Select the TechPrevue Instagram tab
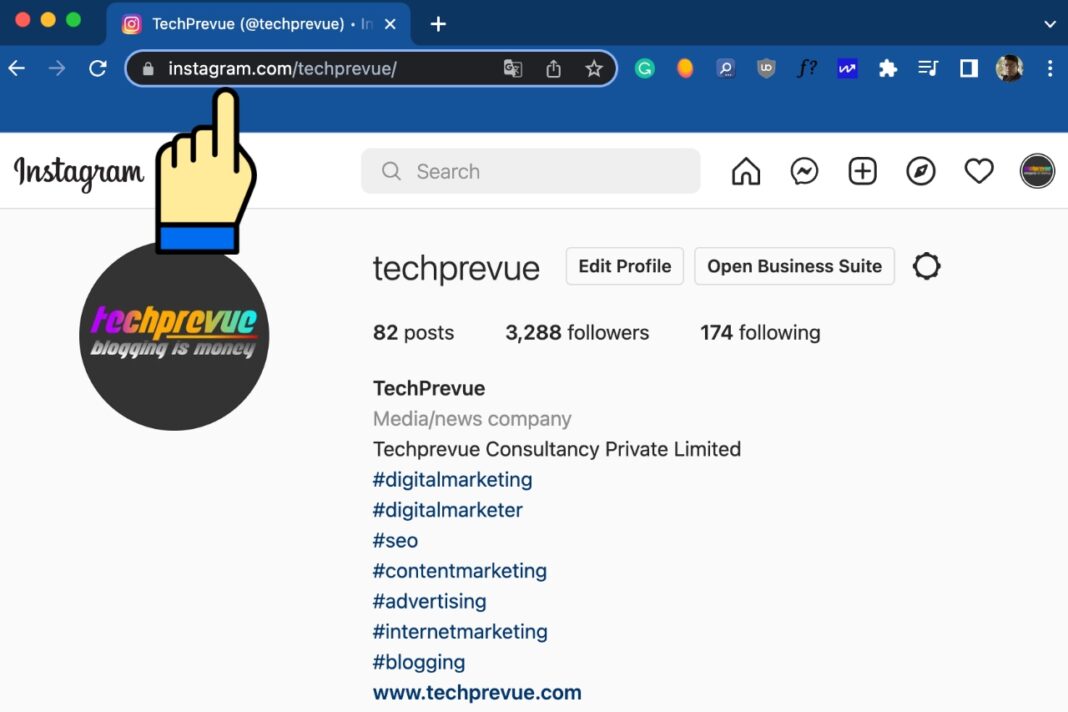The width and height of the screenshot is (1068, 712). 250,22
